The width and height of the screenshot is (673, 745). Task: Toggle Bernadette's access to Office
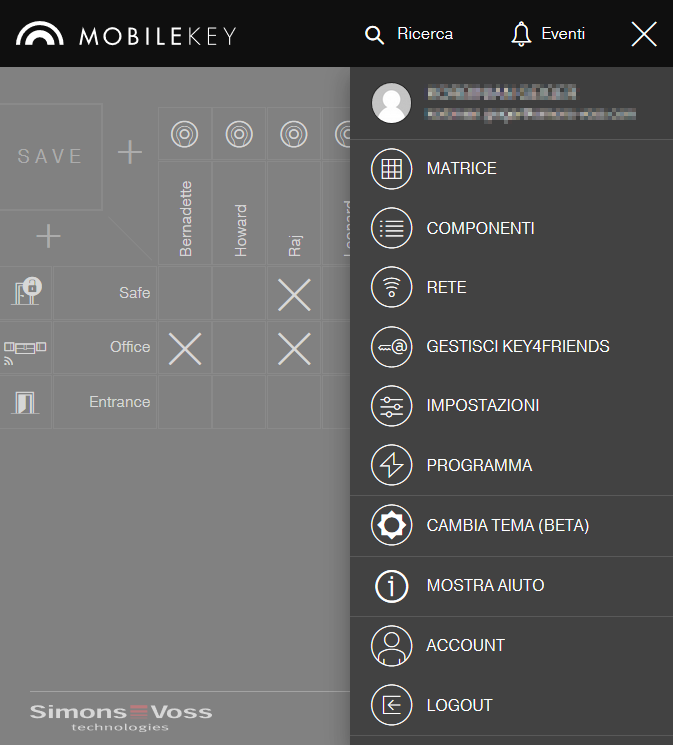coord(185,348)
